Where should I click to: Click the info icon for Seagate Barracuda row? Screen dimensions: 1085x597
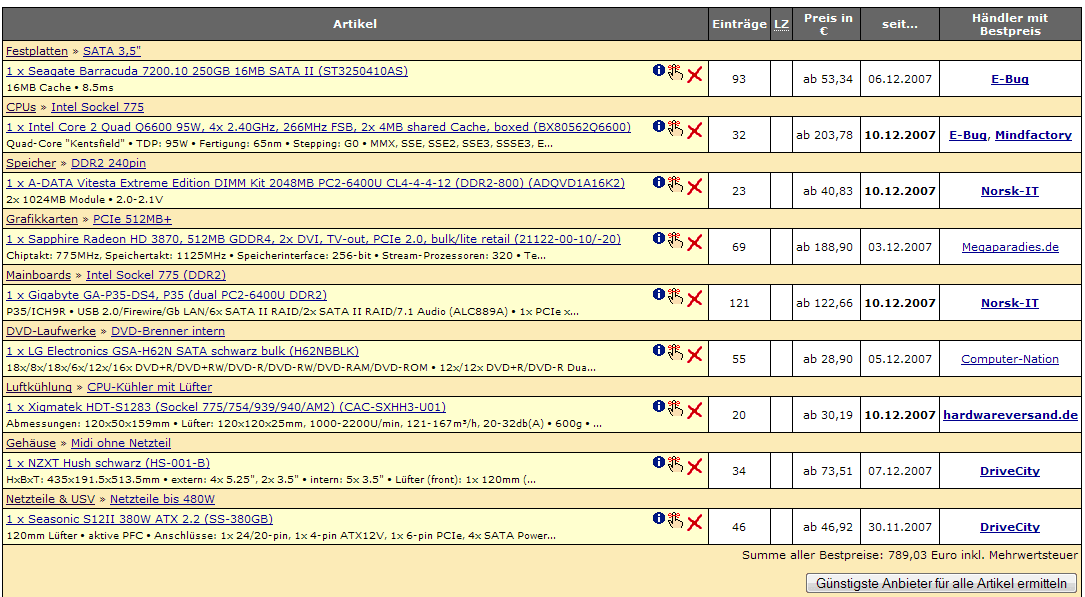659,71
